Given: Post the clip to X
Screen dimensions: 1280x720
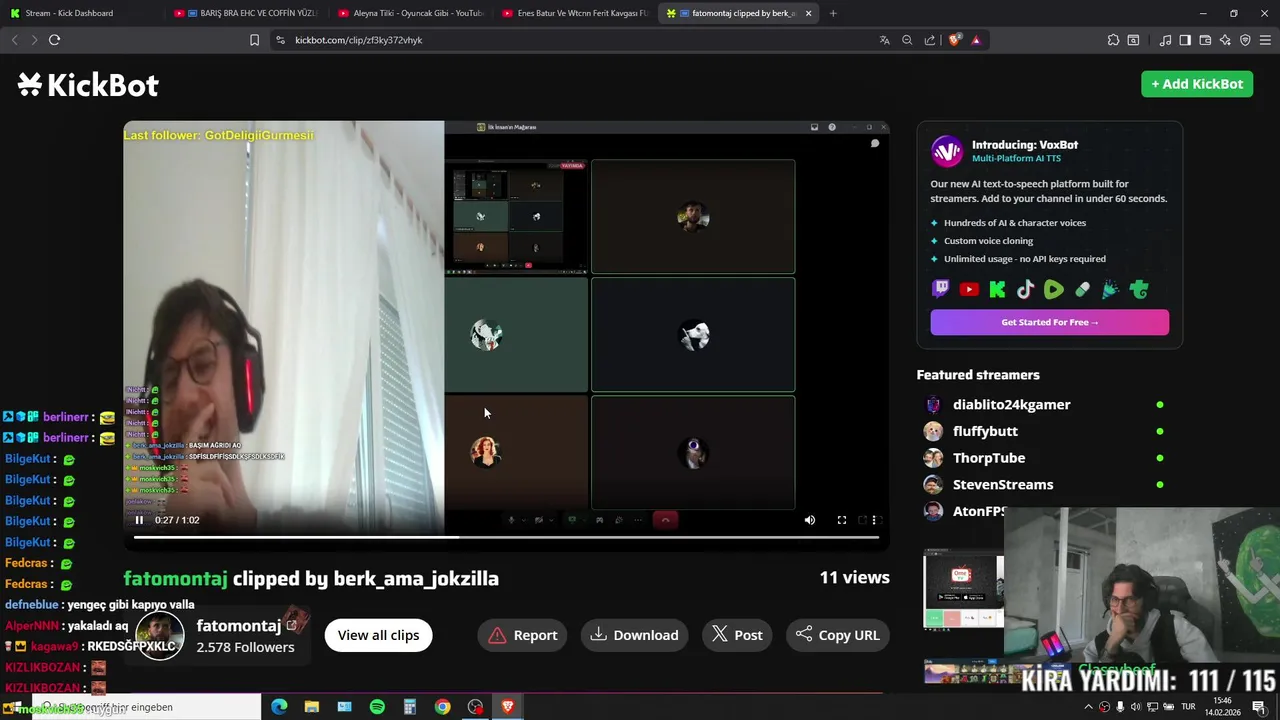Looking at the screenshot, I should pyautogui.click(x=737, y=635).
